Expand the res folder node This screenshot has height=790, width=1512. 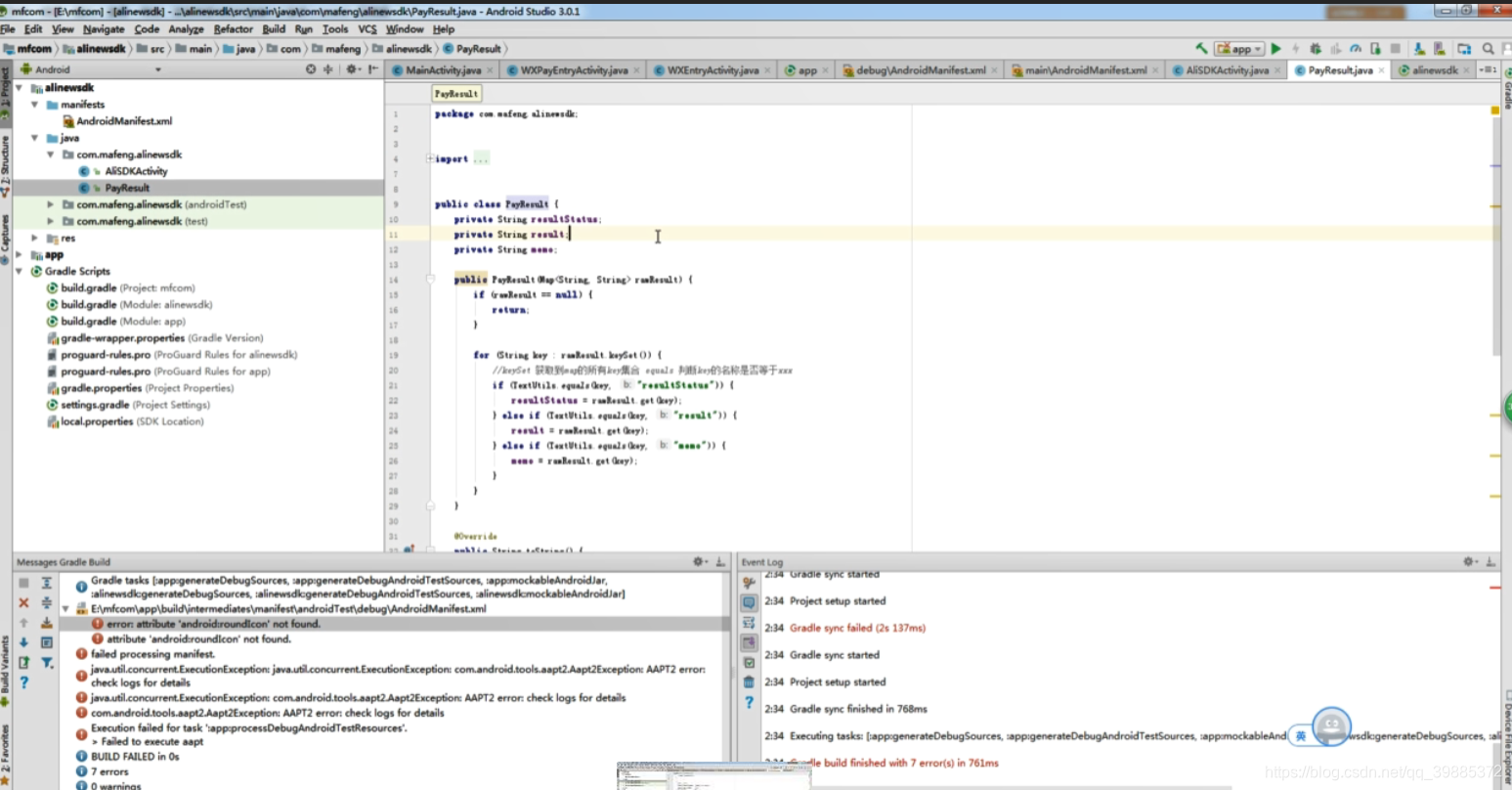point(35,238)
